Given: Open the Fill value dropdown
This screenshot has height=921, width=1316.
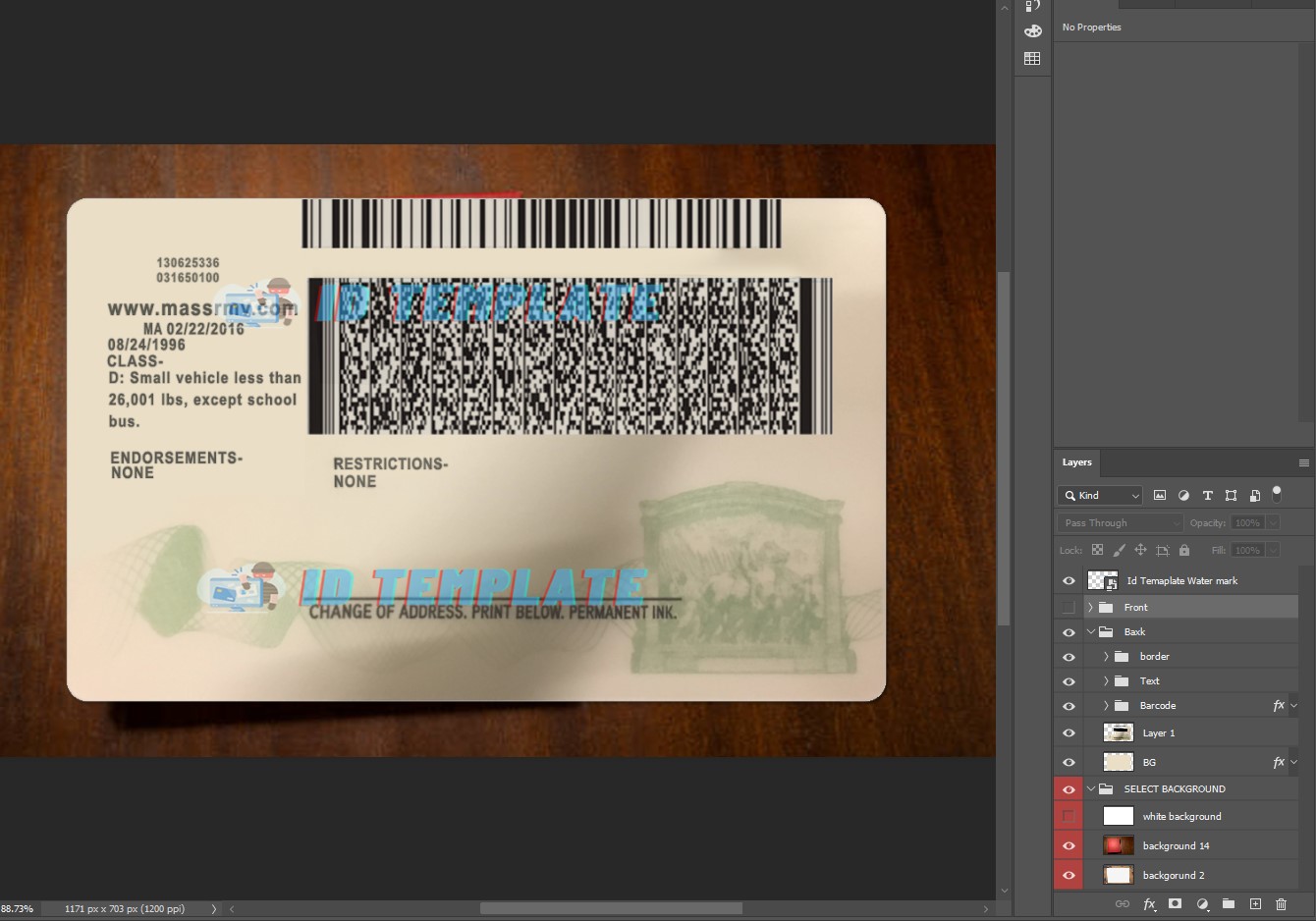Looking at the screenshot, I should (1273, 551).
